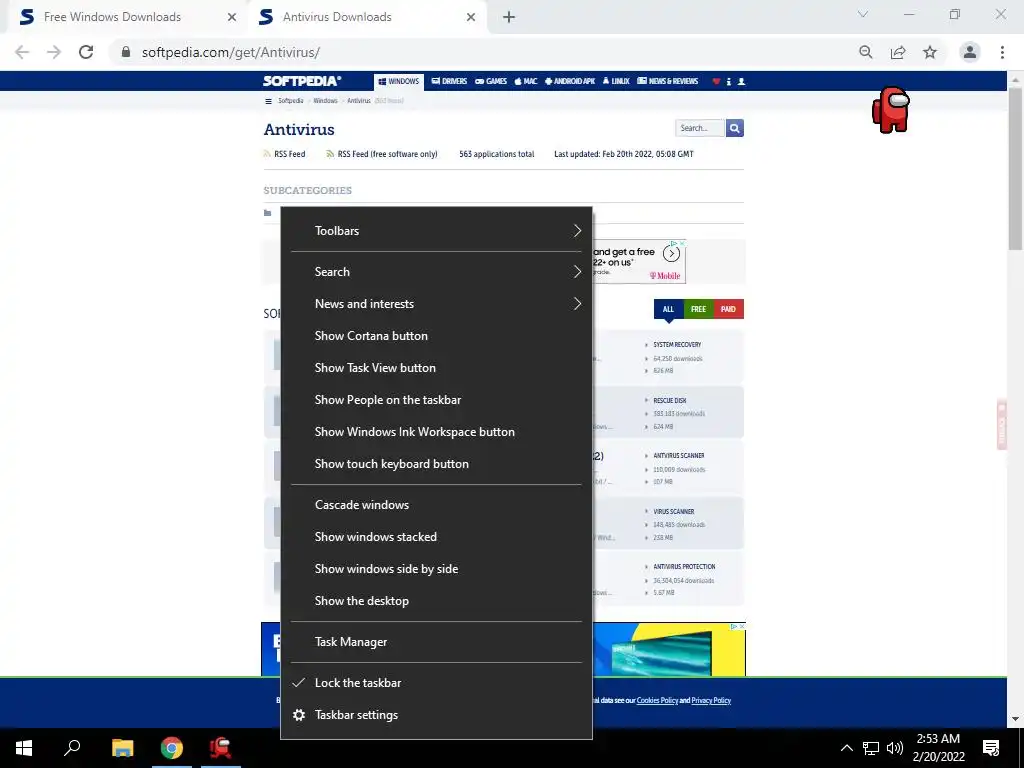Click the red heart icon in Softpedia header
The height and width of the screenshot is (768, 1024).
click(716, 82)
